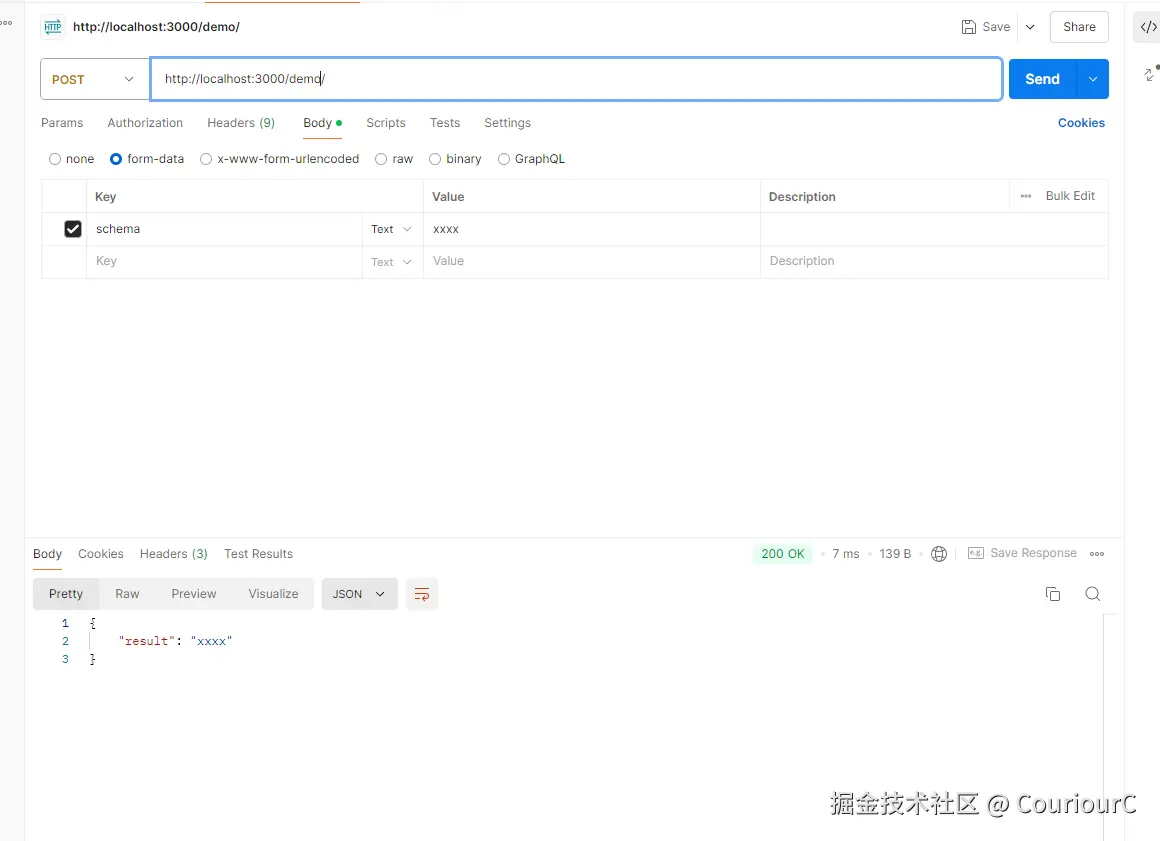This screenshot has height=841, width=1160.
Task: Click the Save button label
Action: (x=996, y=27)
